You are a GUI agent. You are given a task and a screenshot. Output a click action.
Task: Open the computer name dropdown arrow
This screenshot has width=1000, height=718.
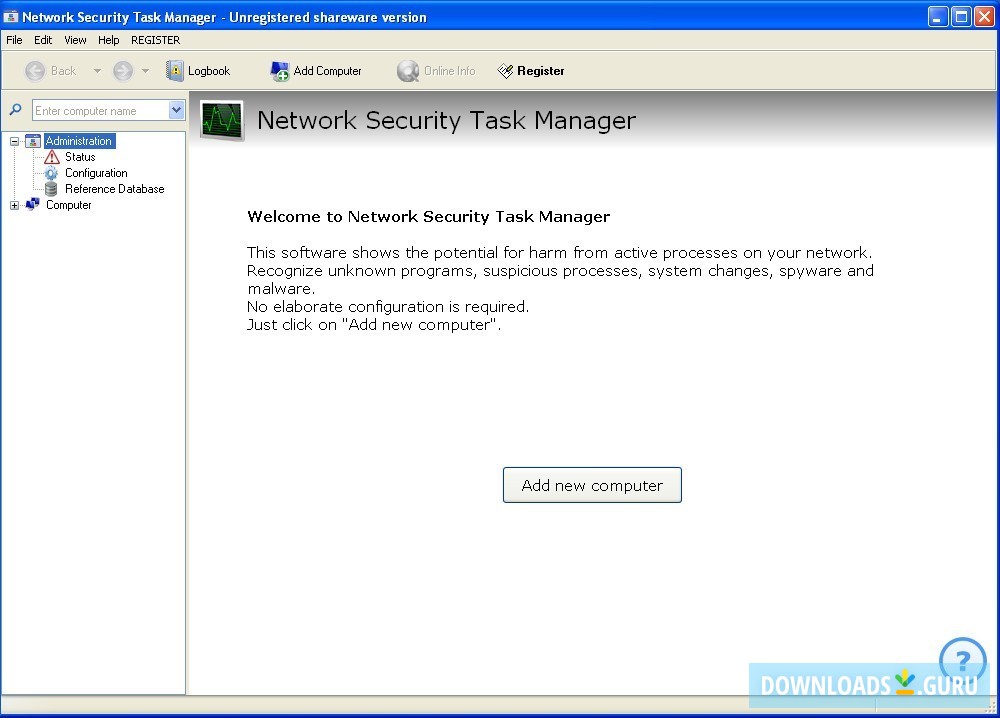click(176, 110)
